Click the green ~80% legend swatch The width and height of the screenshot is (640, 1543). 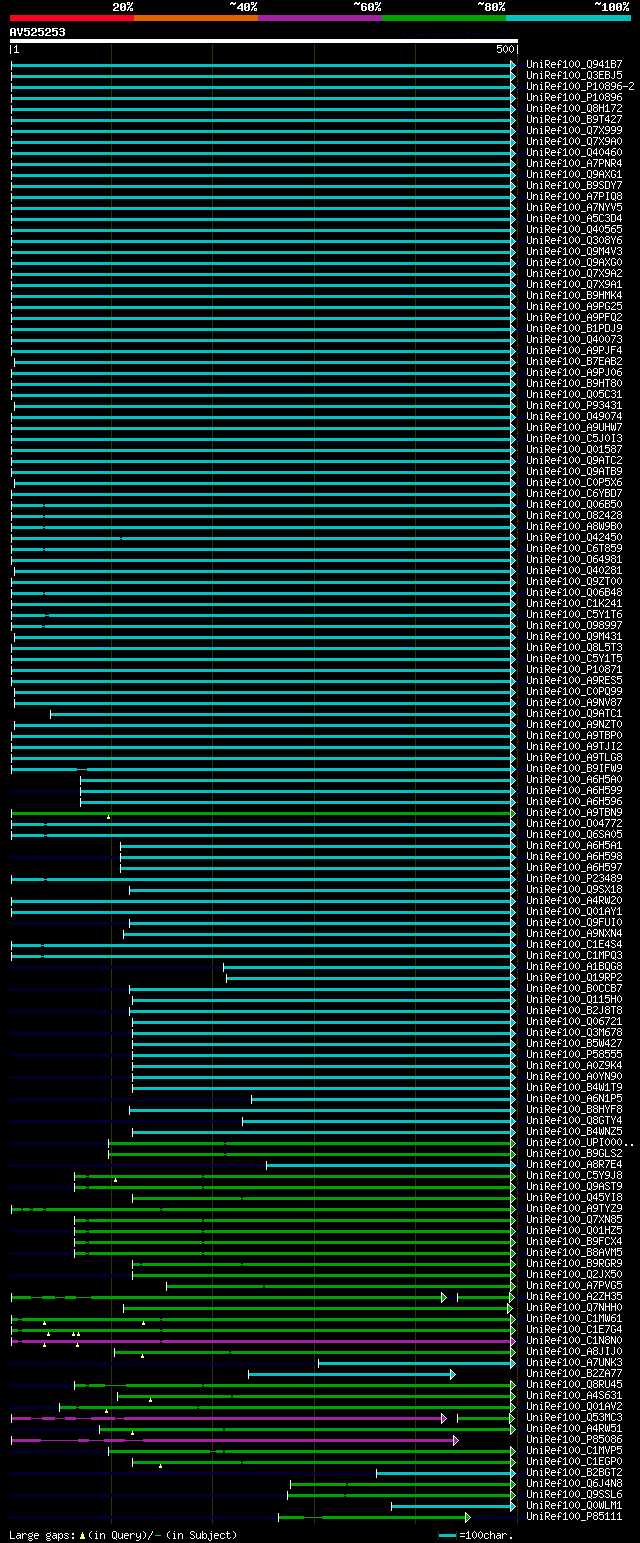click(443, 18)
